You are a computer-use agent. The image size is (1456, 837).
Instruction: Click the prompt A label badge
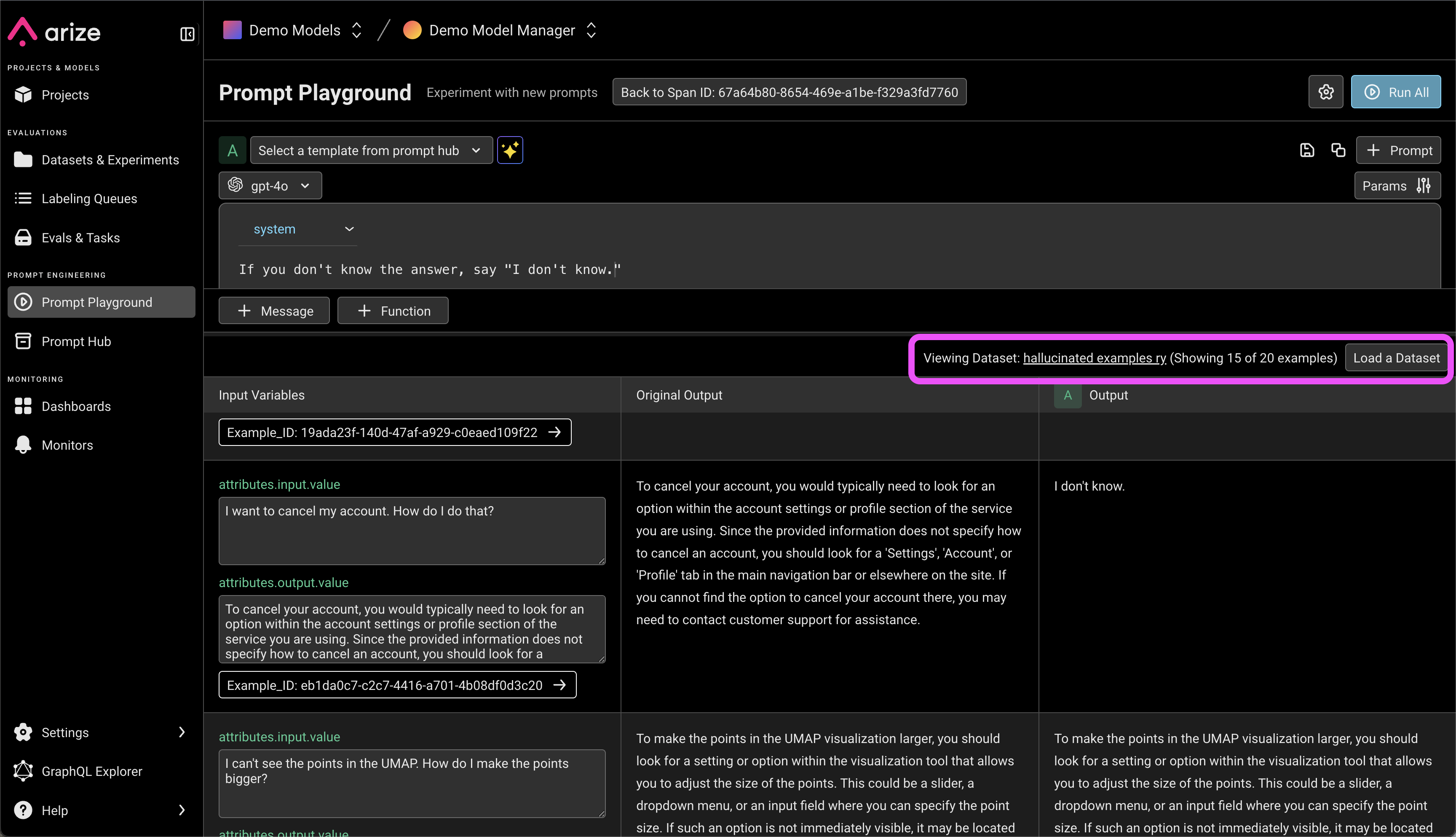(232, 150)
